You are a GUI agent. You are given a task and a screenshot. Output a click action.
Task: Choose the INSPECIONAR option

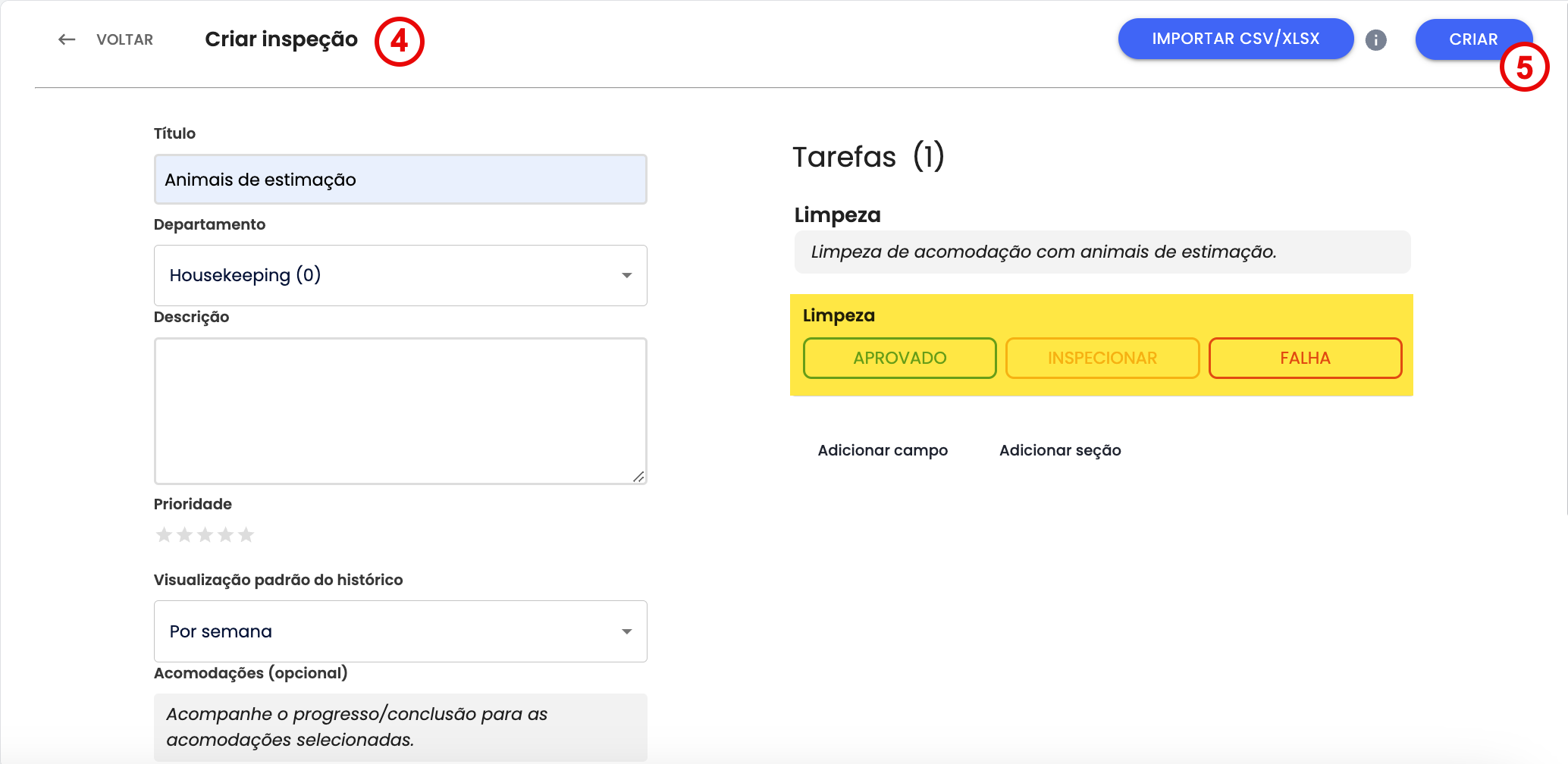(x=1102, y=358)
